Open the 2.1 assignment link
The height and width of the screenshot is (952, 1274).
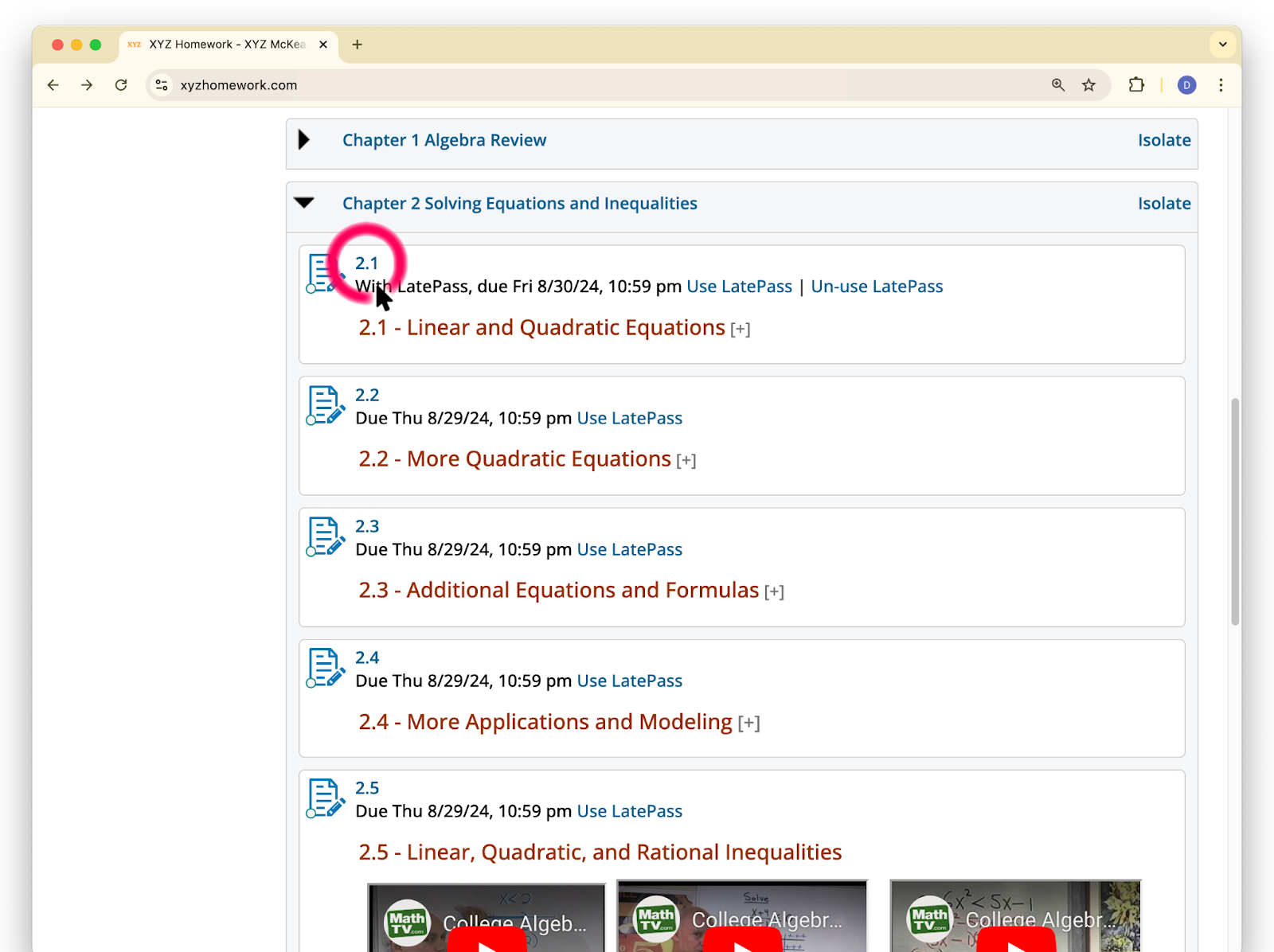click(367, 263)
